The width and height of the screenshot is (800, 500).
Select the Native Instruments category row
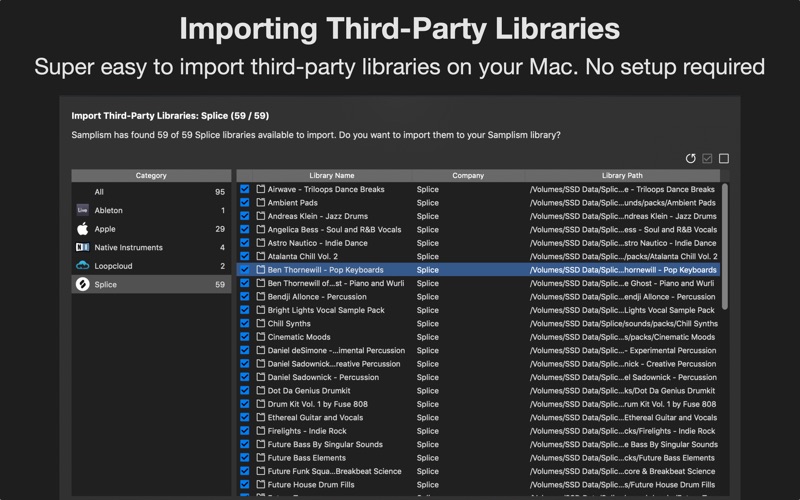151,247
